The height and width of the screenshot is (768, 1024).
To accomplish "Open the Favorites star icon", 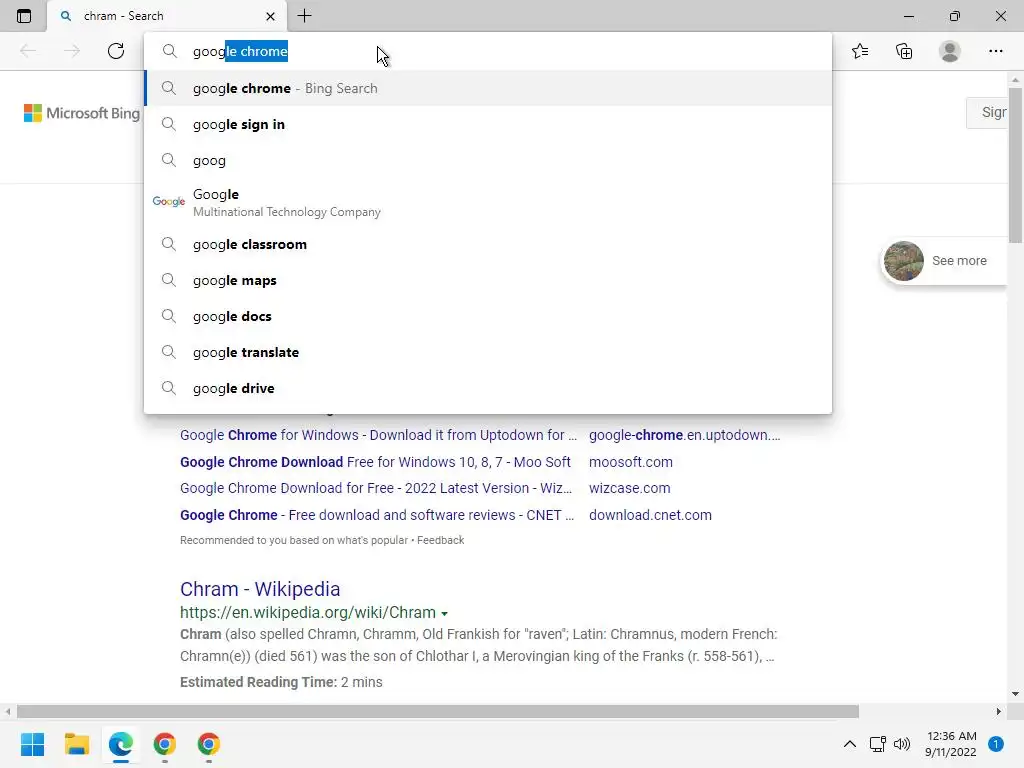I will point(860,51).
